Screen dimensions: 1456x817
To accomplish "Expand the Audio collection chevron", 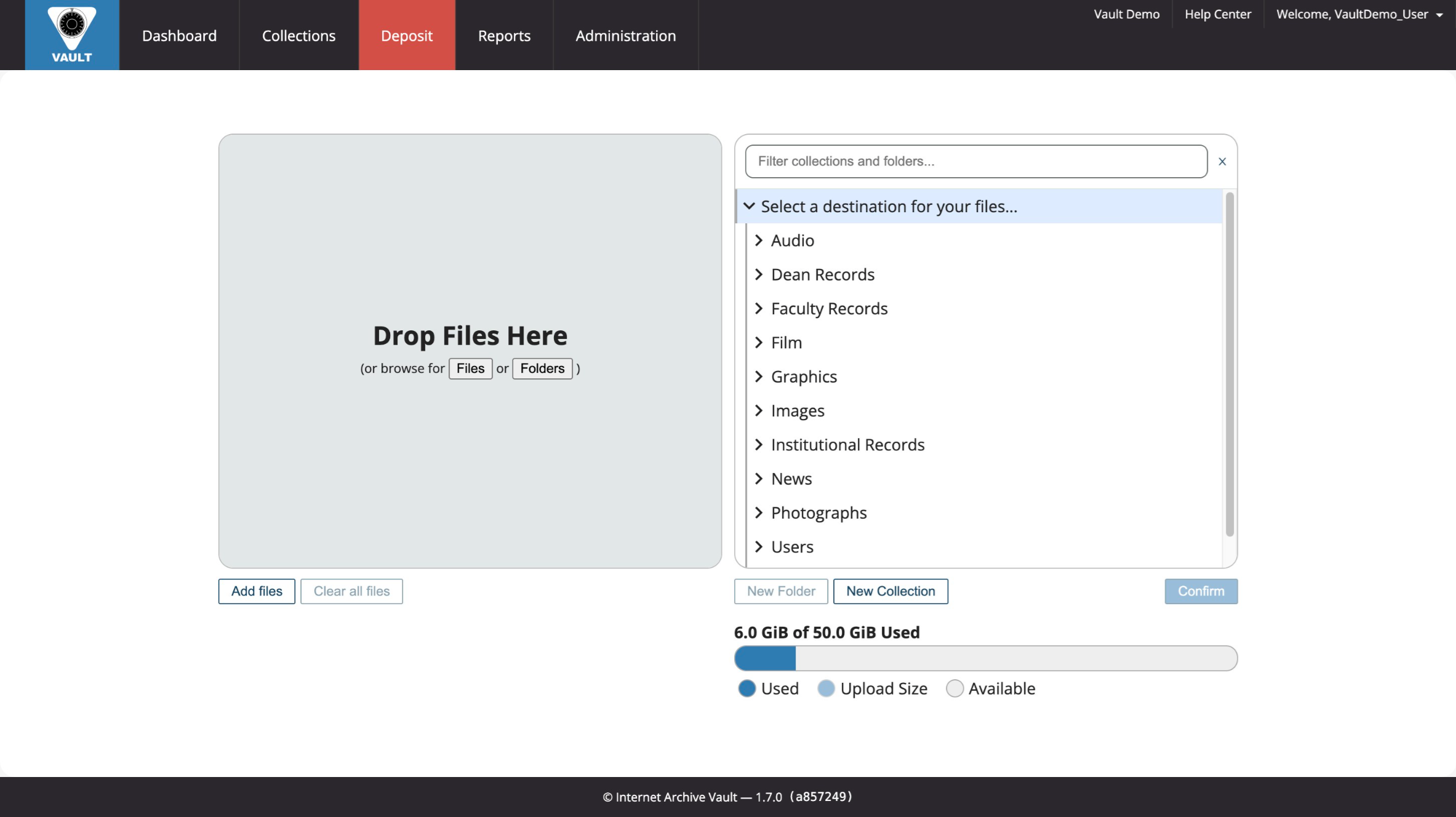I will [759, 241].
